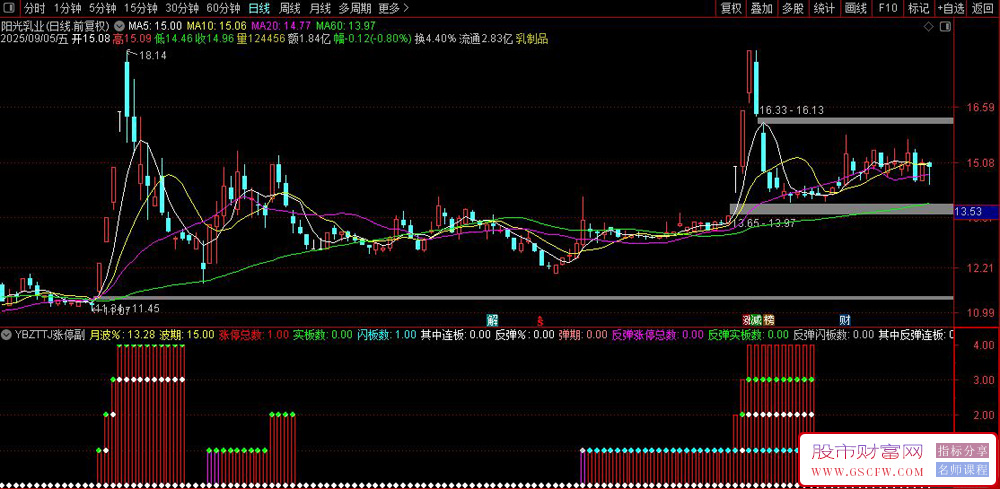Click the MA60: 13.97 label

click(346, 26)
